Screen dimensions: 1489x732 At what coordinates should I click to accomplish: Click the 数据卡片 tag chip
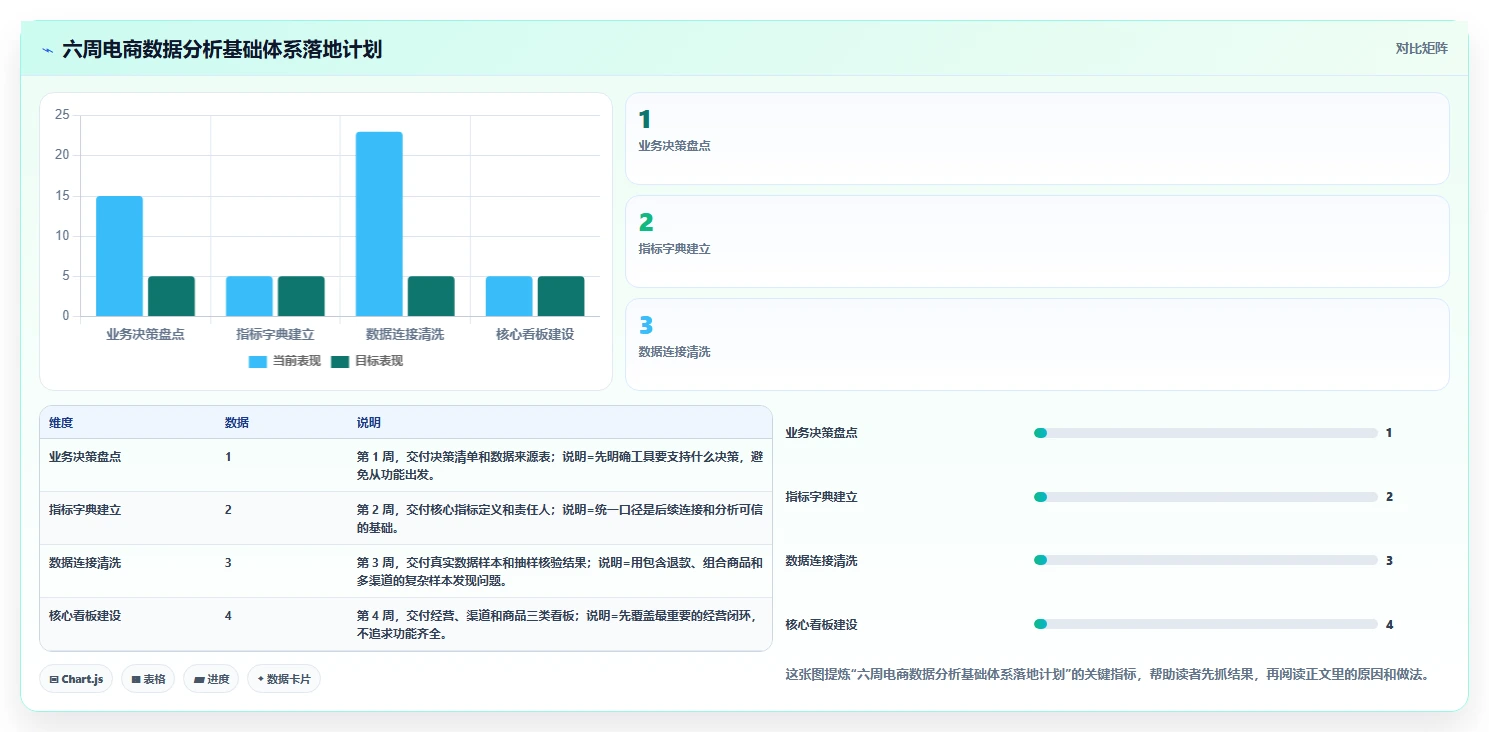coord(284,679)
